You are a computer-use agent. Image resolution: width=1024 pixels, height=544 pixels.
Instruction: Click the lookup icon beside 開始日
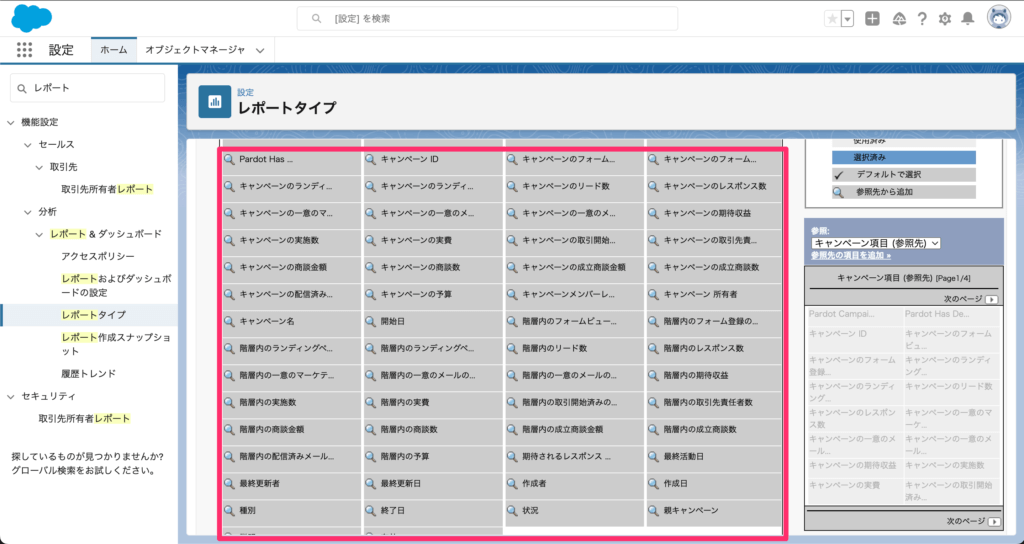pyautogui.click(x=370, y=321)
